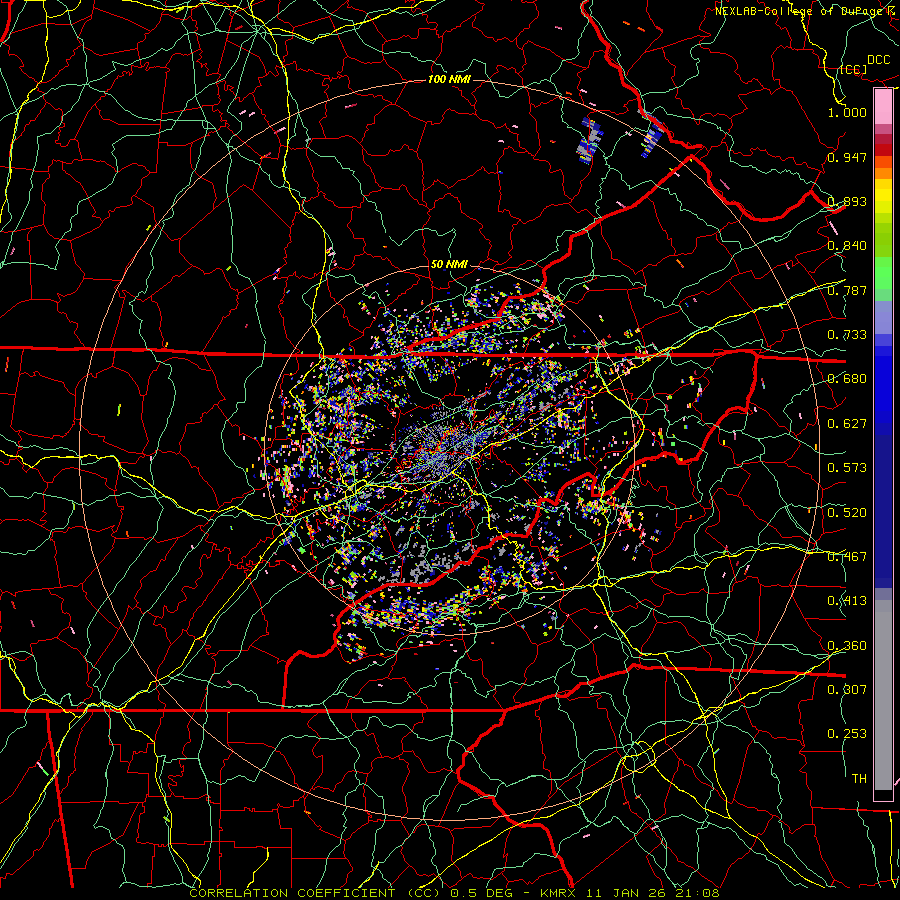Click the 0.360 legend value
Viewport: 900px width, 900px height.
(x=847, y=646)
